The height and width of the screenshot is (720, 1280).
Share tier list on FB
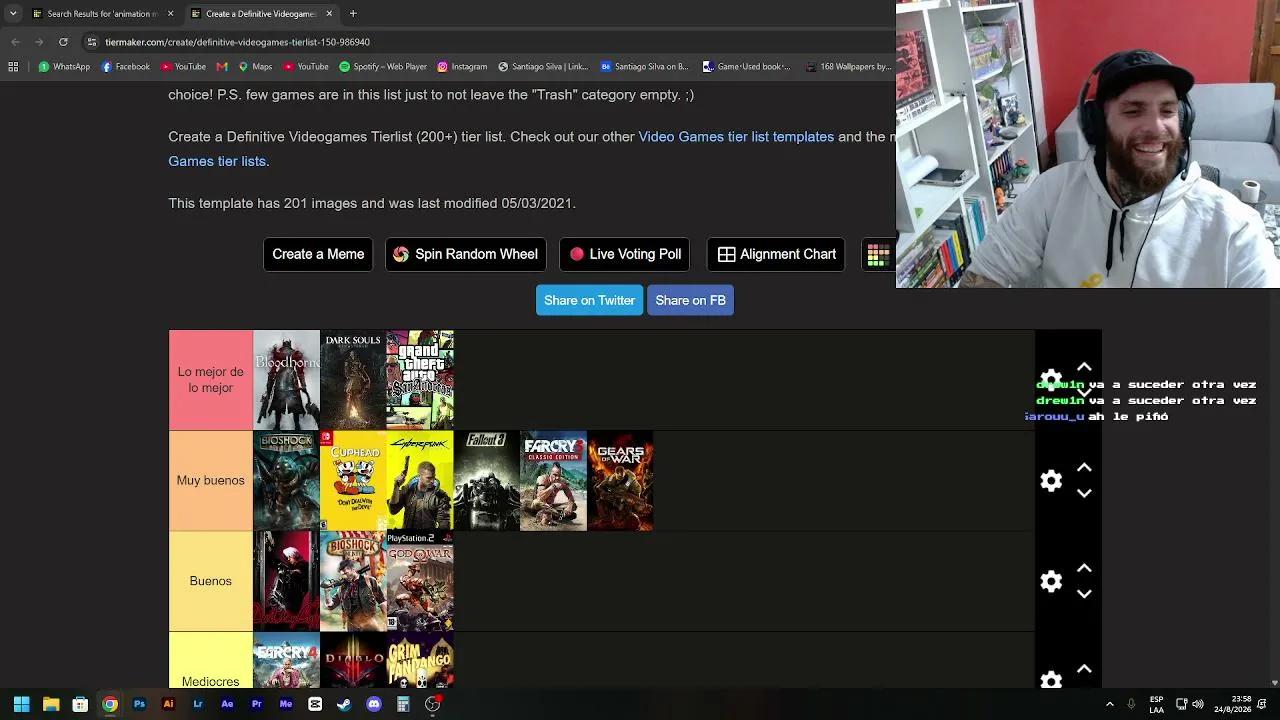pos(690,300)
